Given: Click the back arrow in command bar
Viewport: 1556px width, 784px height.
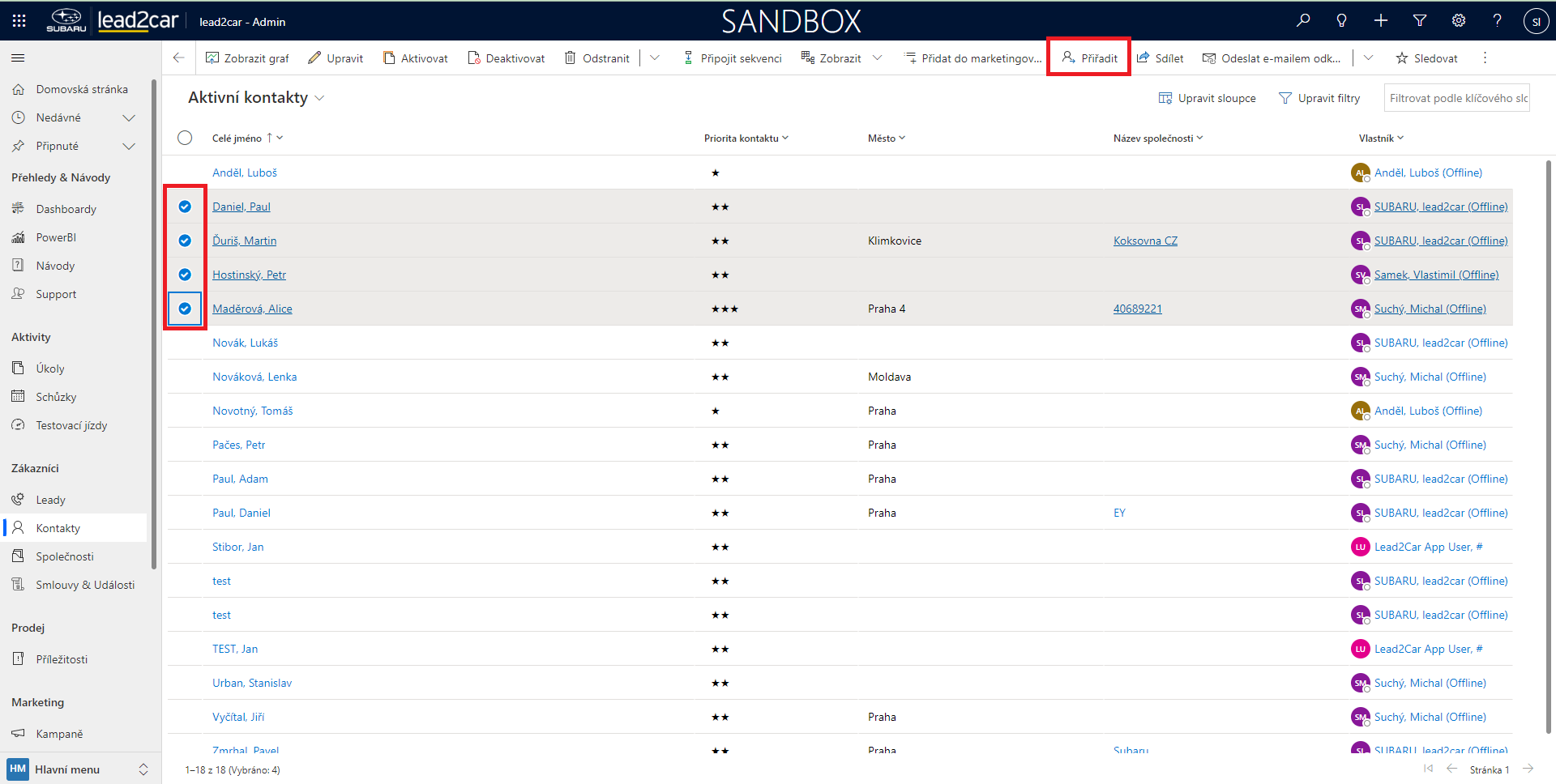Looking at the screenshot, I should click(179, 58).
